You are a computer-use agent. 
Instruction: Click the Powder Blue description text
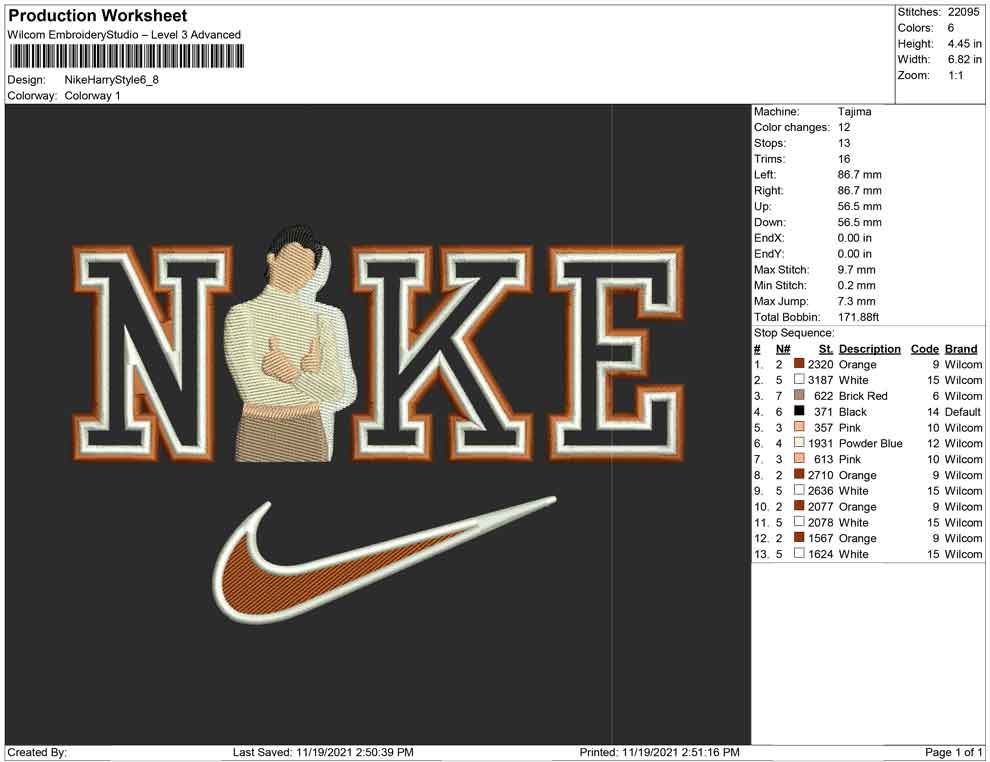tap(870, 443)
